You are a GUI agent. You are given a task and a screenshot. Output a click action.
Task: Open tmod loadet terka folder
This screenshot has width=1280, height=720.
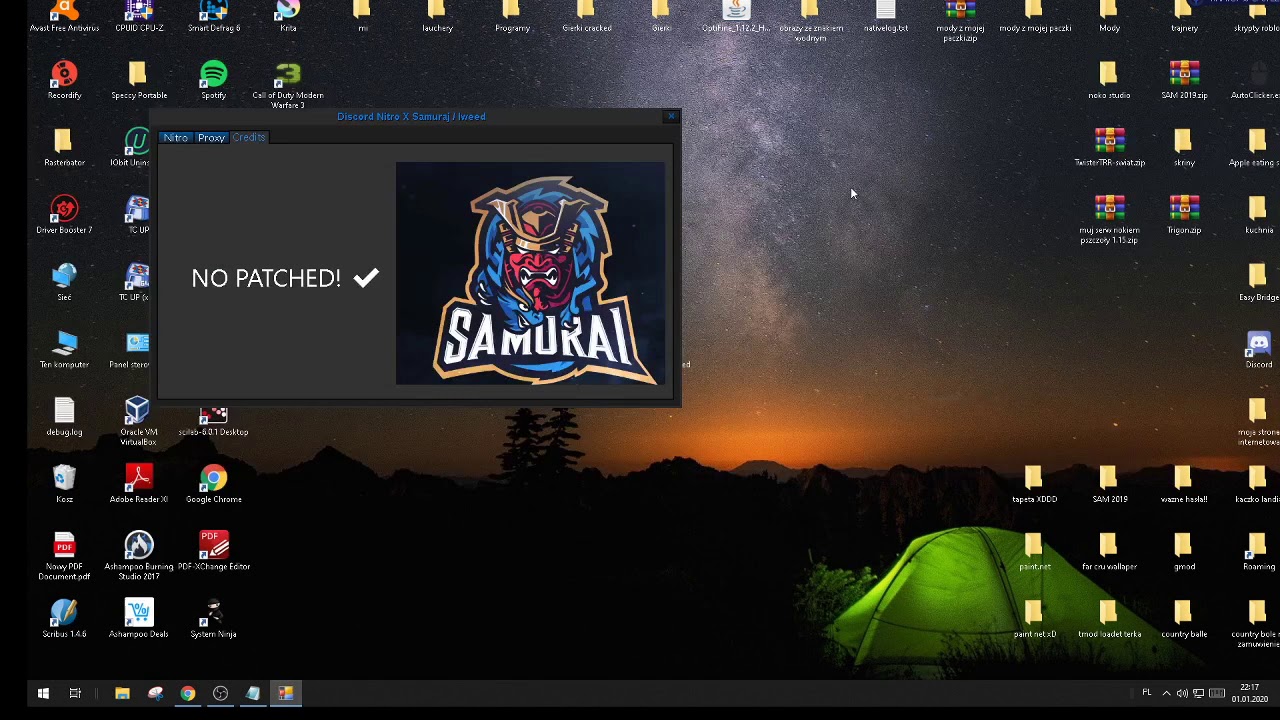(x=1109, y=620)
